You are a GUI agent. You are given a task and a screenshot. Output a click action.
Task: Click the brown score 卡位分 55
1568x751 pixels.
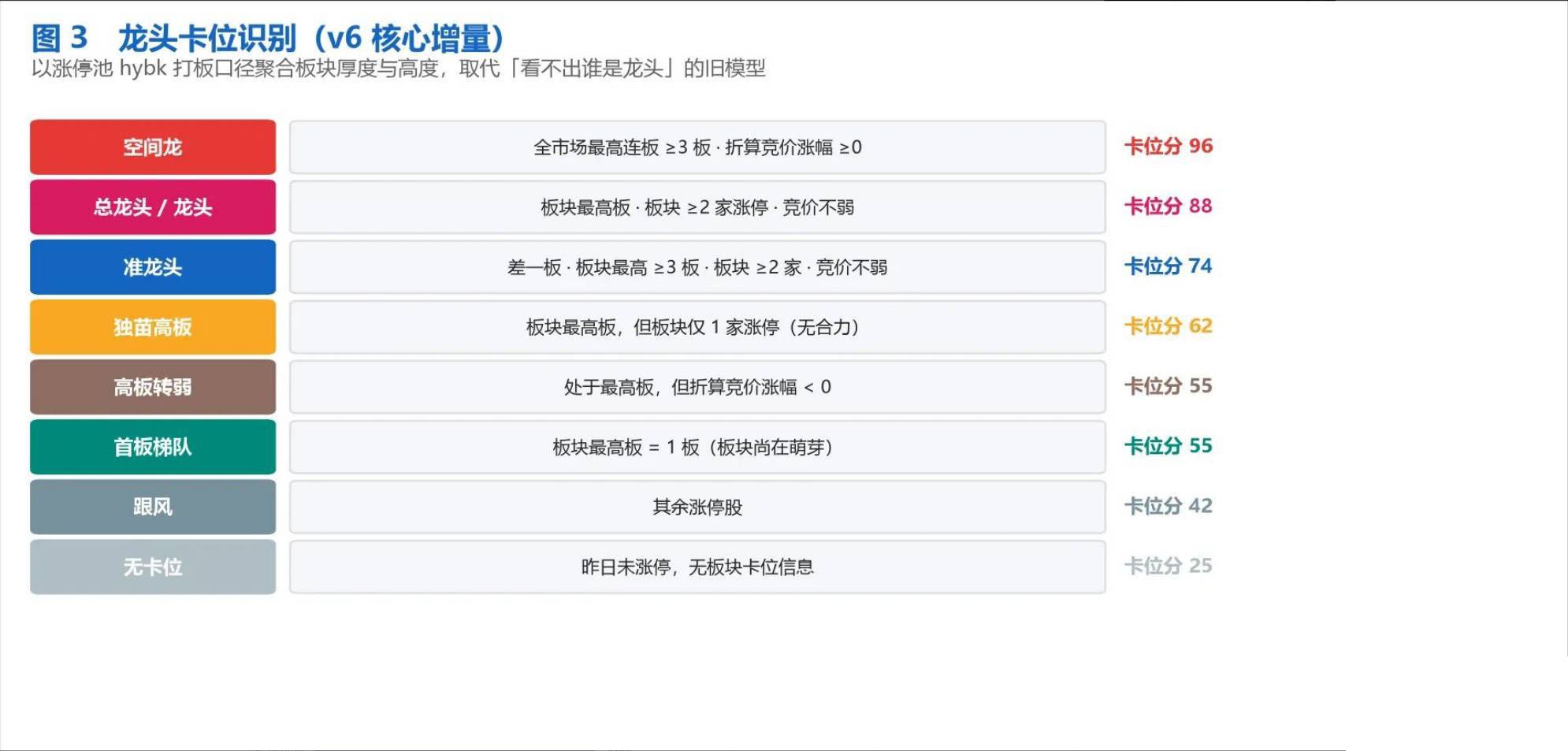click(x=1169, y=385)
